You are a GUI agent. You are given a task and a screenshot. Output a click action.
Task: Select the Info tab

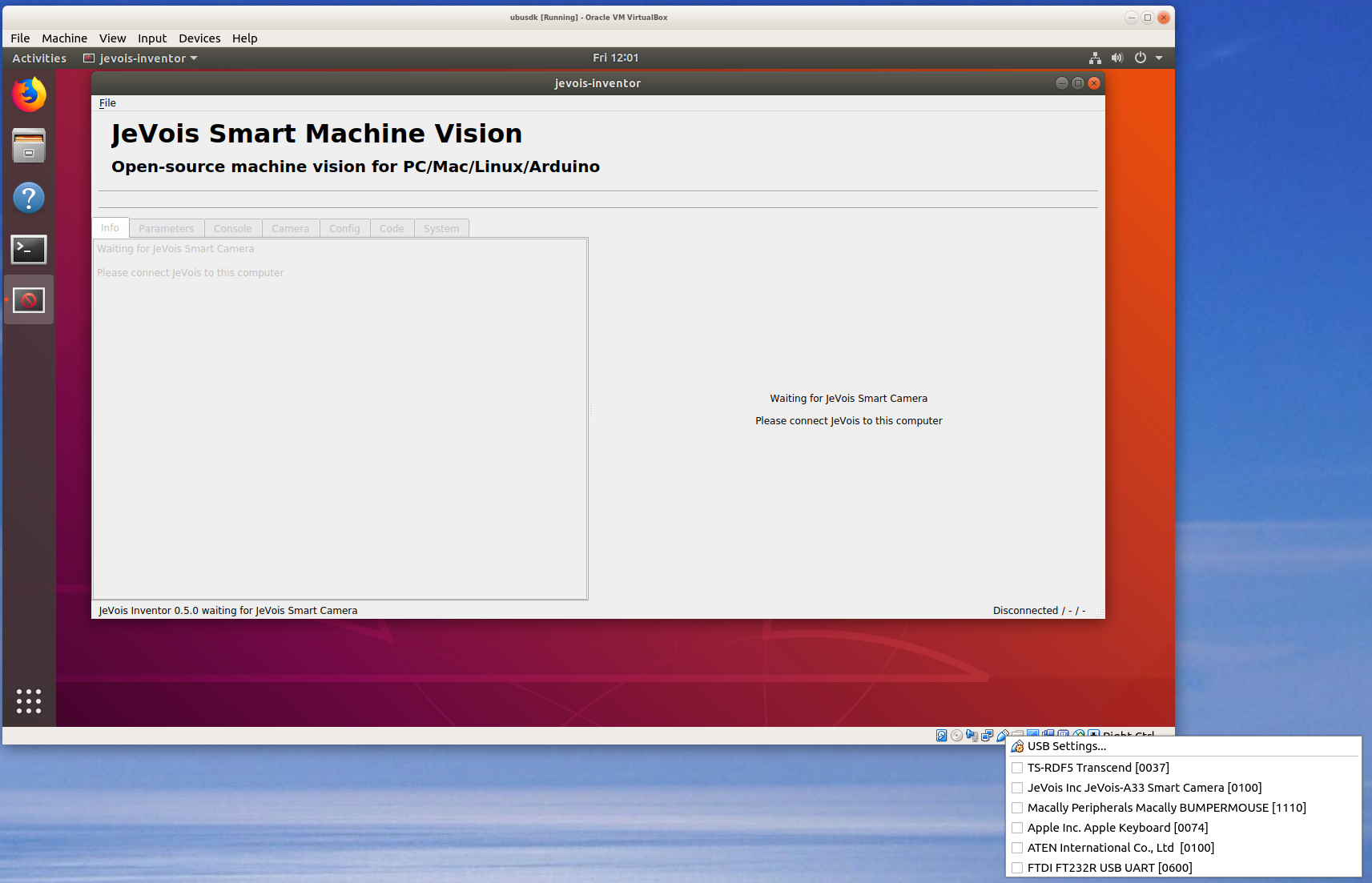pyautogui.click(x=110, y=228)
